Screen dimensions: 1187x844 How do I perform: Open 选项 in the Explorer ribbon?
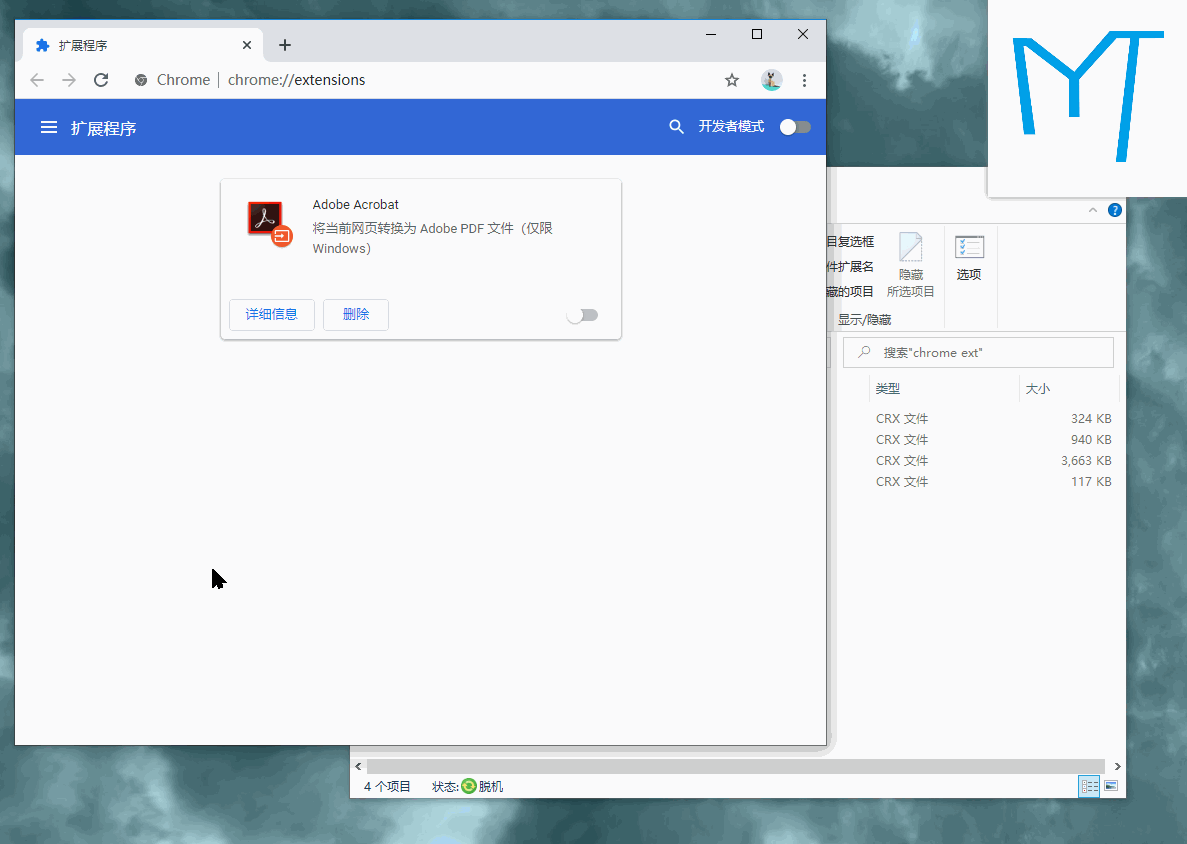click(x=969, y=256)
